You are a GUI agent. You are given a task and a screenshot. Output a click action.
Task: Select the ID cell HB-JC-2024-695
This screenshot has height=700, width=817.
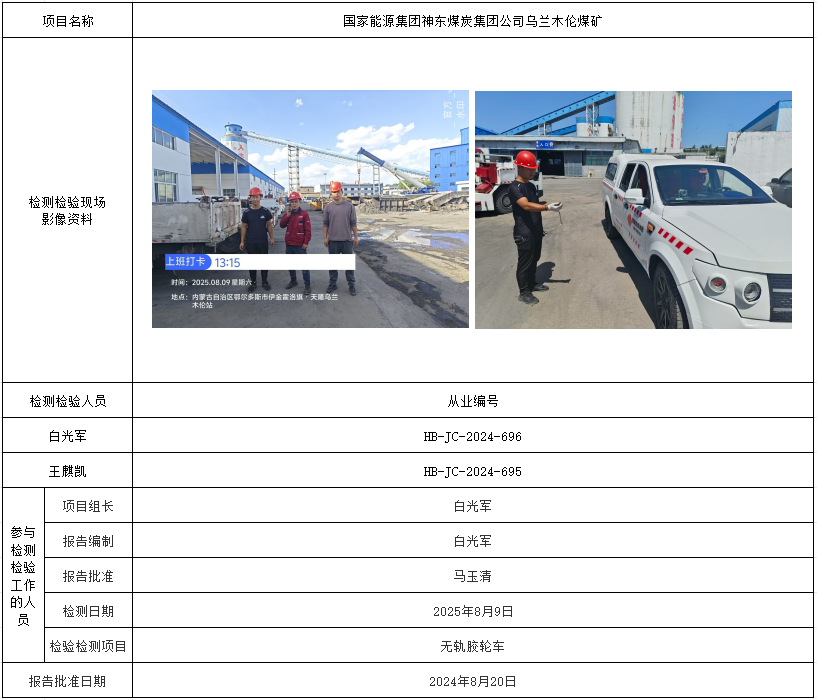[x=472, y=472]
